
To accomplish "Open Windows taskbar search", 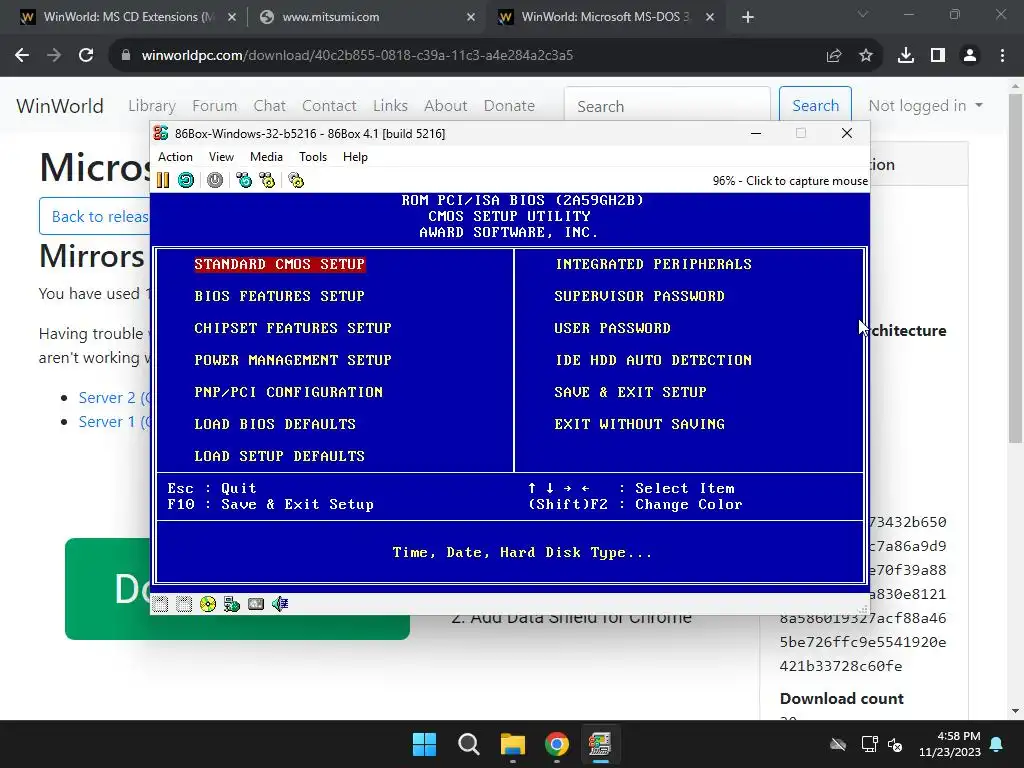I will pos(468,744).
